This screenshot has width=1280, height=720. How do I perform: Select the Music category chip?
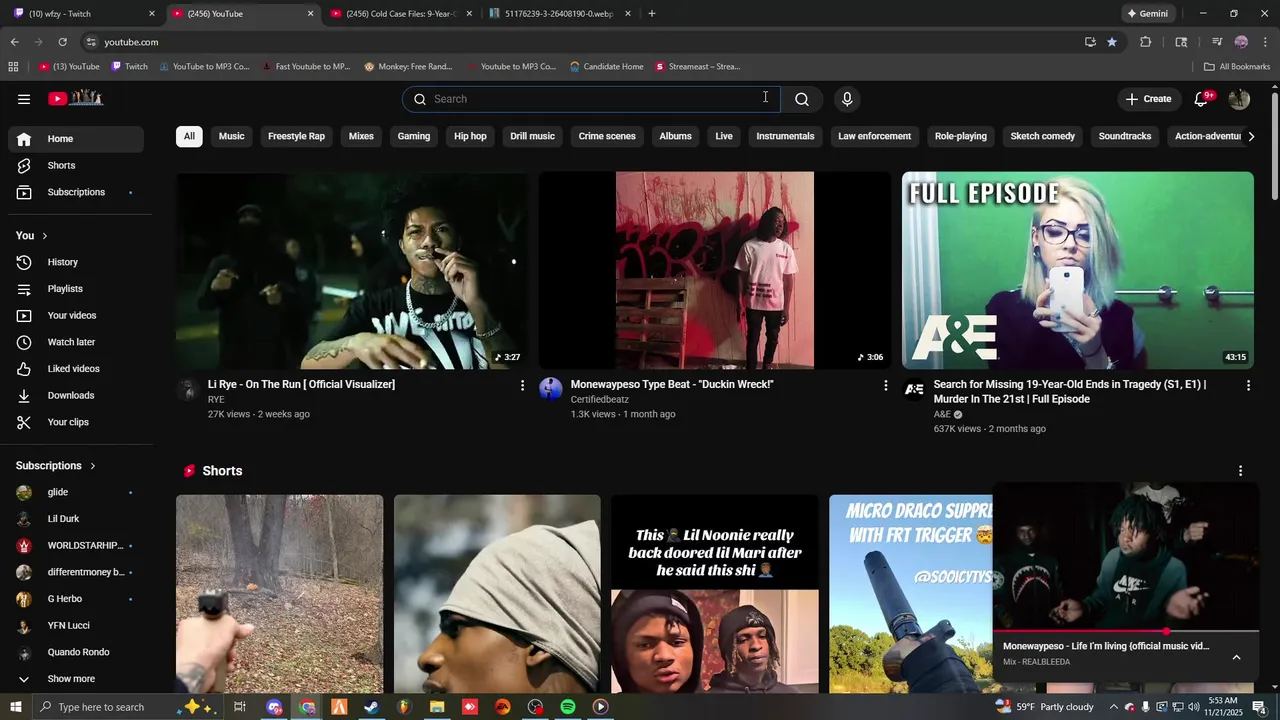pyautogui.click(x=232, y=136)
